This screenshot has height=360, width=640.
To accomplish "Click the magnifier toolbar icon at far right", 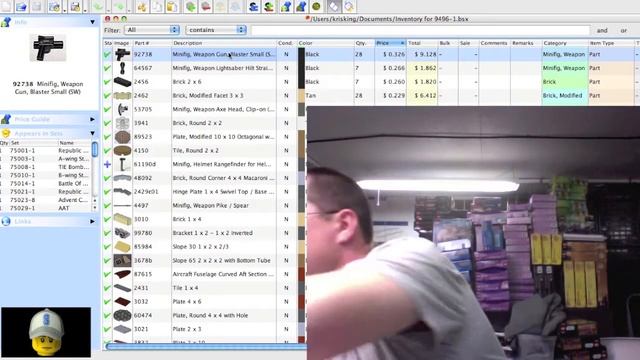I will 349,6.
